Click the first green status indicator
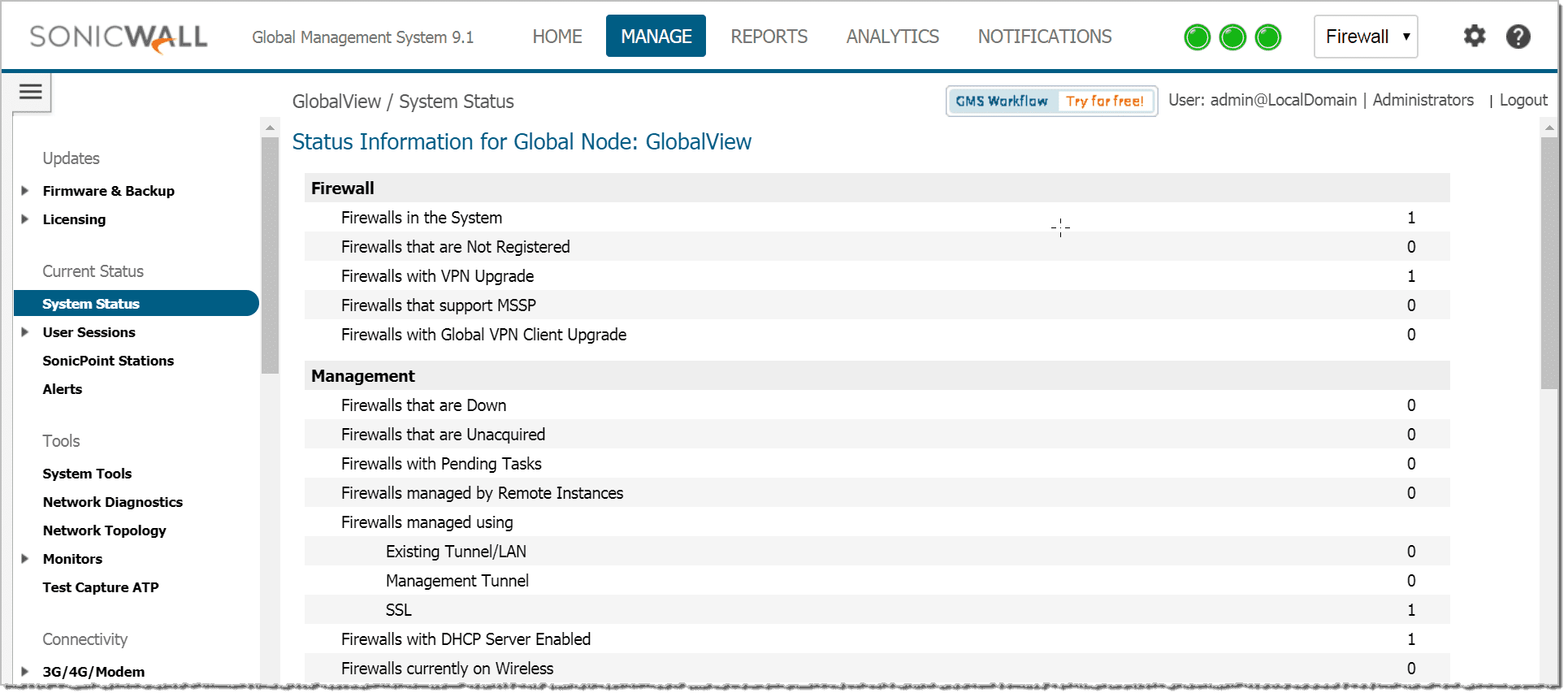 tap(1198, 37)
